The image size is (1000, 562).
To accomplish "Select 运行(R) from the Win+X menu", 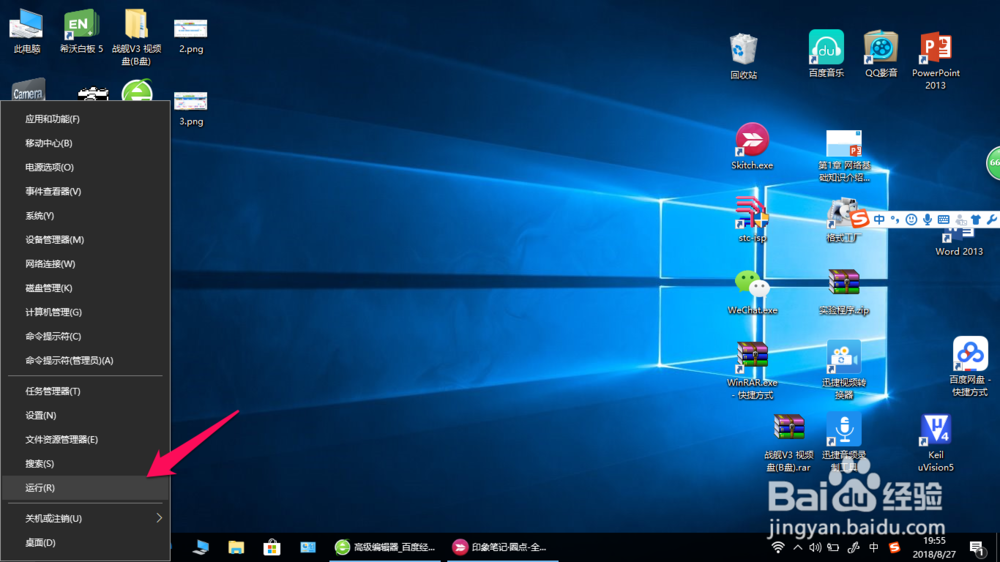I will coord(85,488).
